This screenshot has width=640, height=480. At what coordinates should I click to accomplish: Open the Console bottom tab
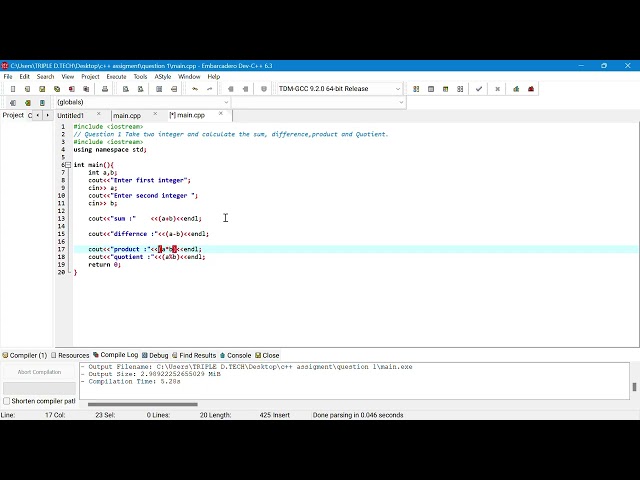point(236,356)
